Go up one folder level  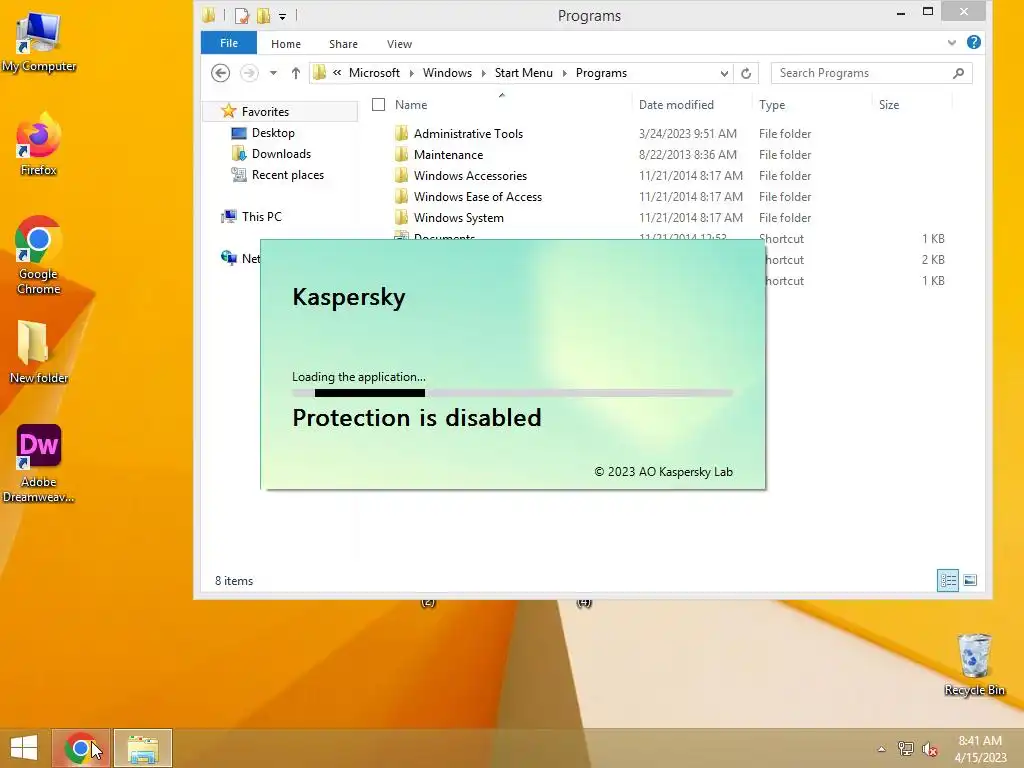pos(296,73)
